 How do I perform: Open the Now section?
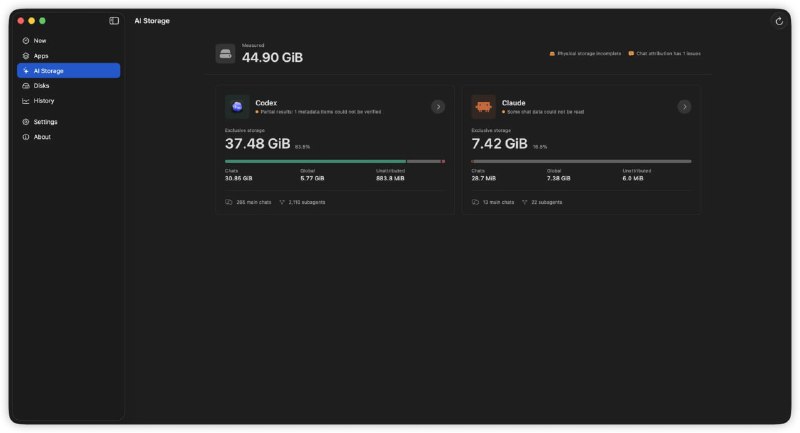[x=69, y=40]
